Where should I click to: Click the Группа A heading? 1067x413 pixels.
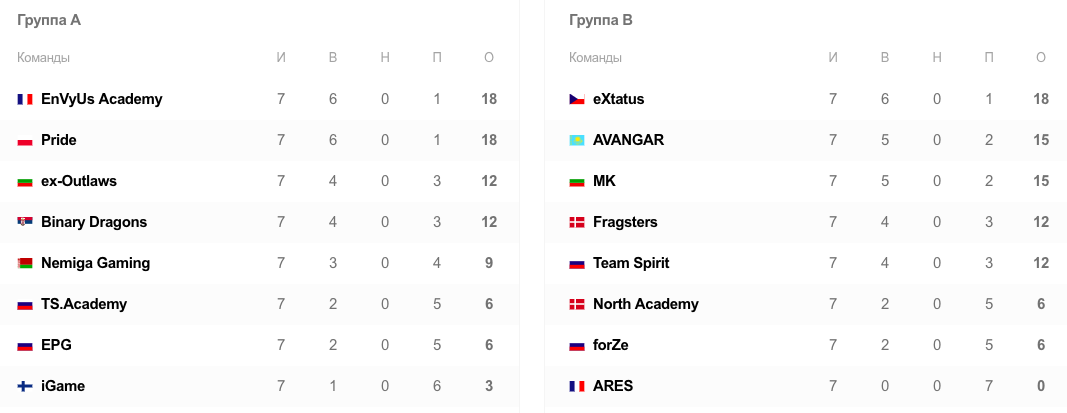point(49,20)
